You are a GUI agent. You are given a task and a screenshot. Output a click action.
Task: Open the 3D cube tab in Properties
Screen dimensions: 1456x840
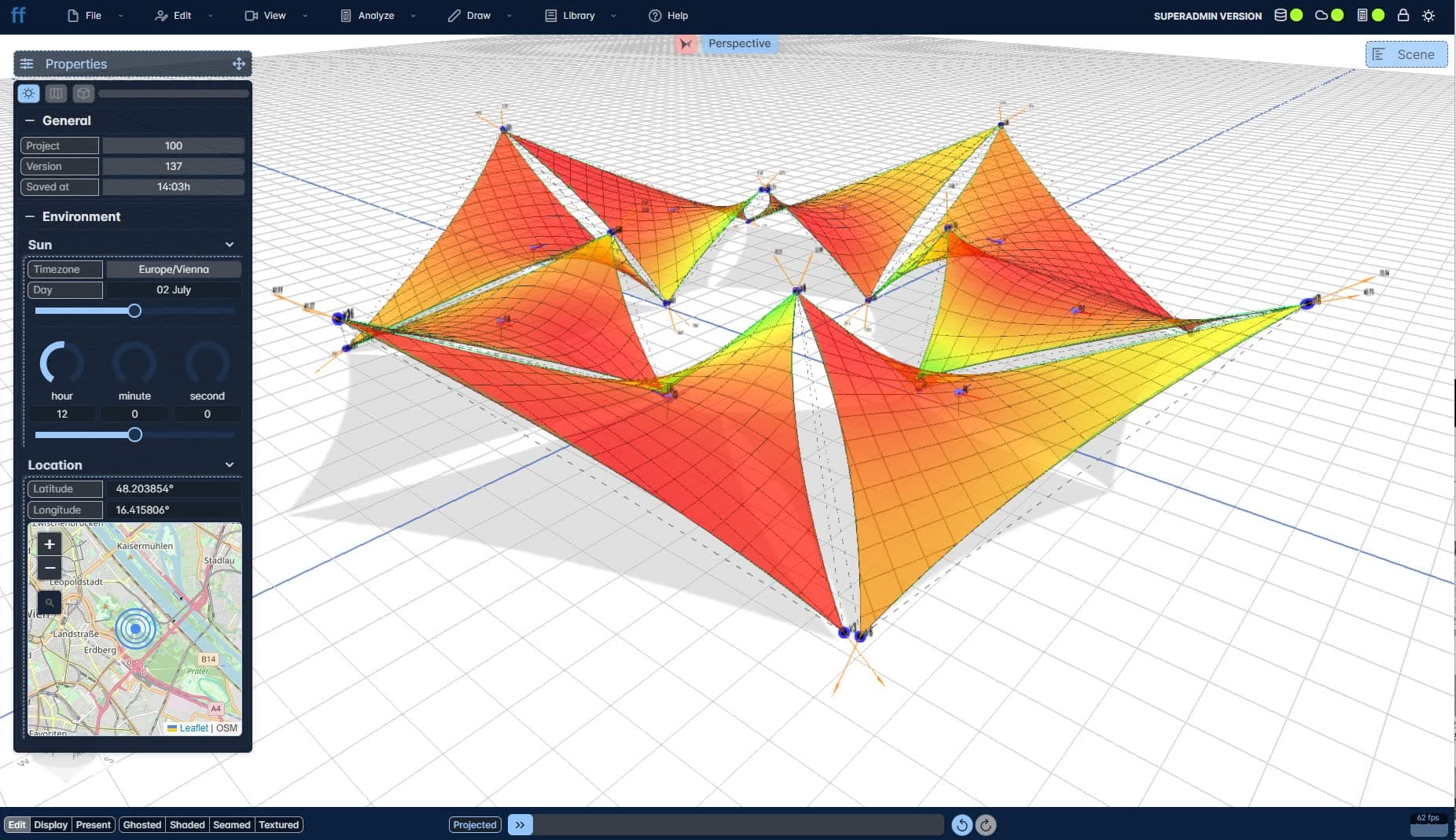pos(83,94)
